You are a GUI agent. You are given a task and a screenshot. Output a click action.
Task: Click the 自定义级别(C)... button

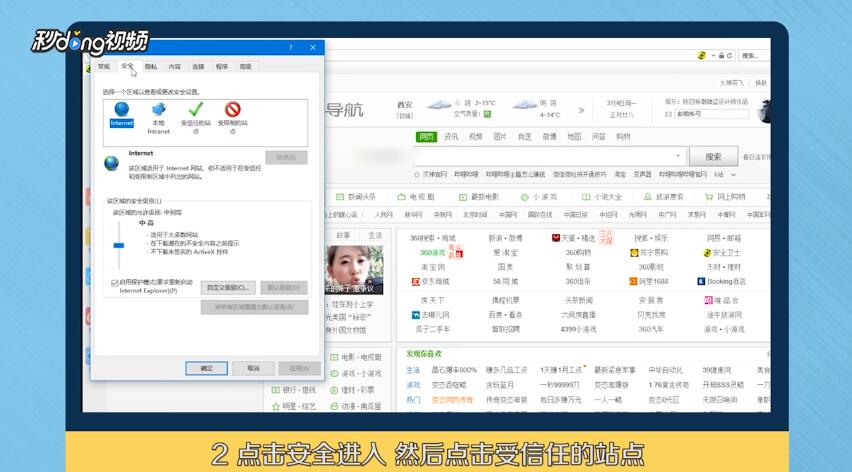[x=228, y=287]
